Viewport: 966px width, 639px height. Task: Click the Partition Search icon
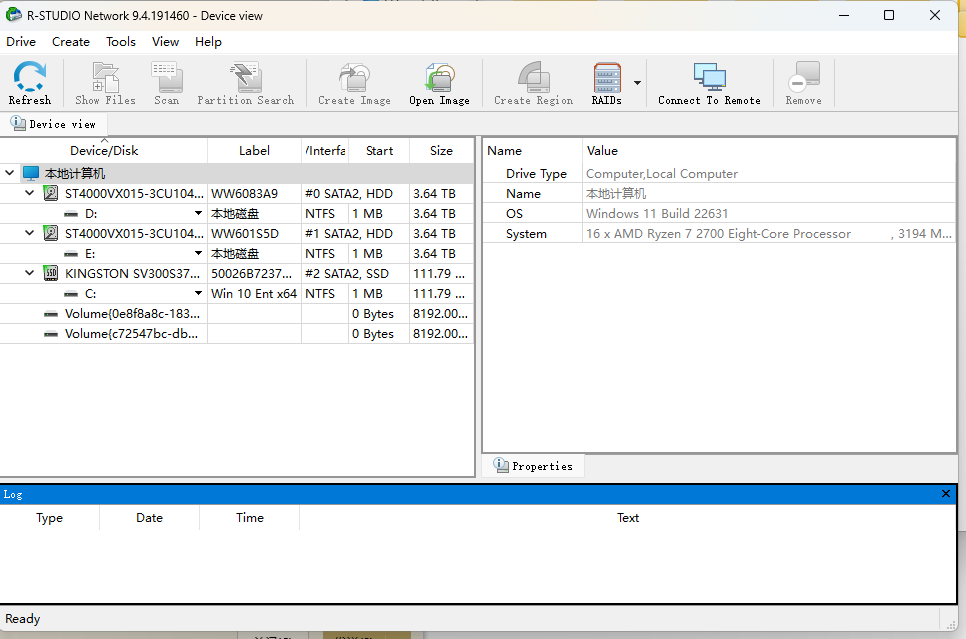click(x=246, y=83)
